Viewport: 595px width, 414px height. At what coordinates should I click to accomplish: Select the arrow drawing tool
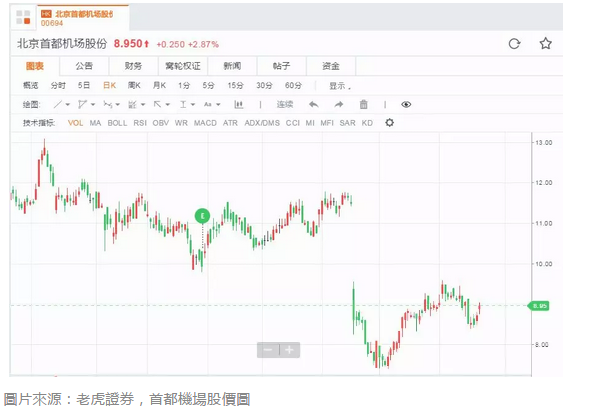click(157, 104)
